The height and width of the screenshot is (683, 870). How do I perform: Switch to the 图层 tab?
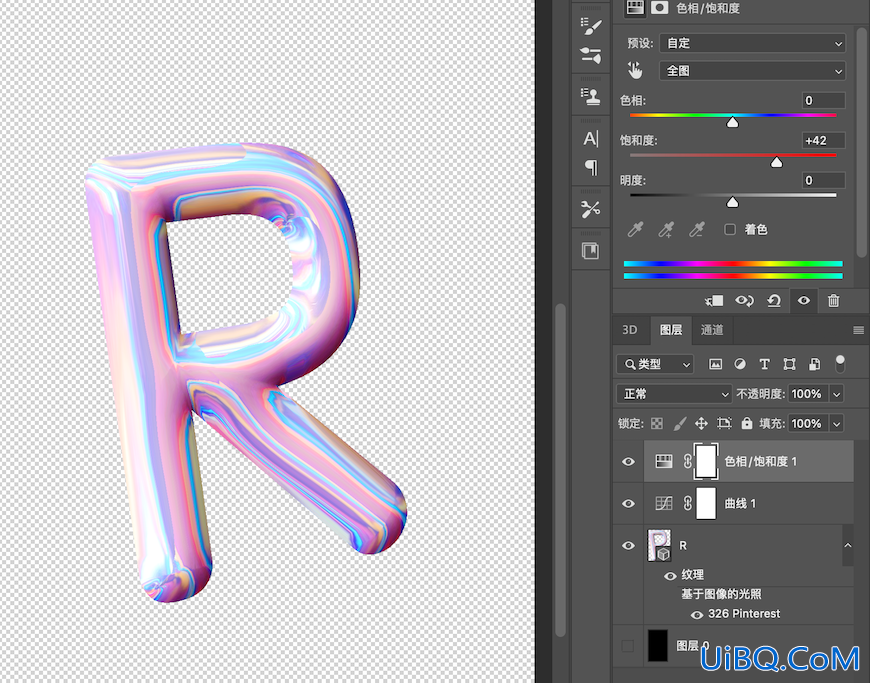click(671, 330)
